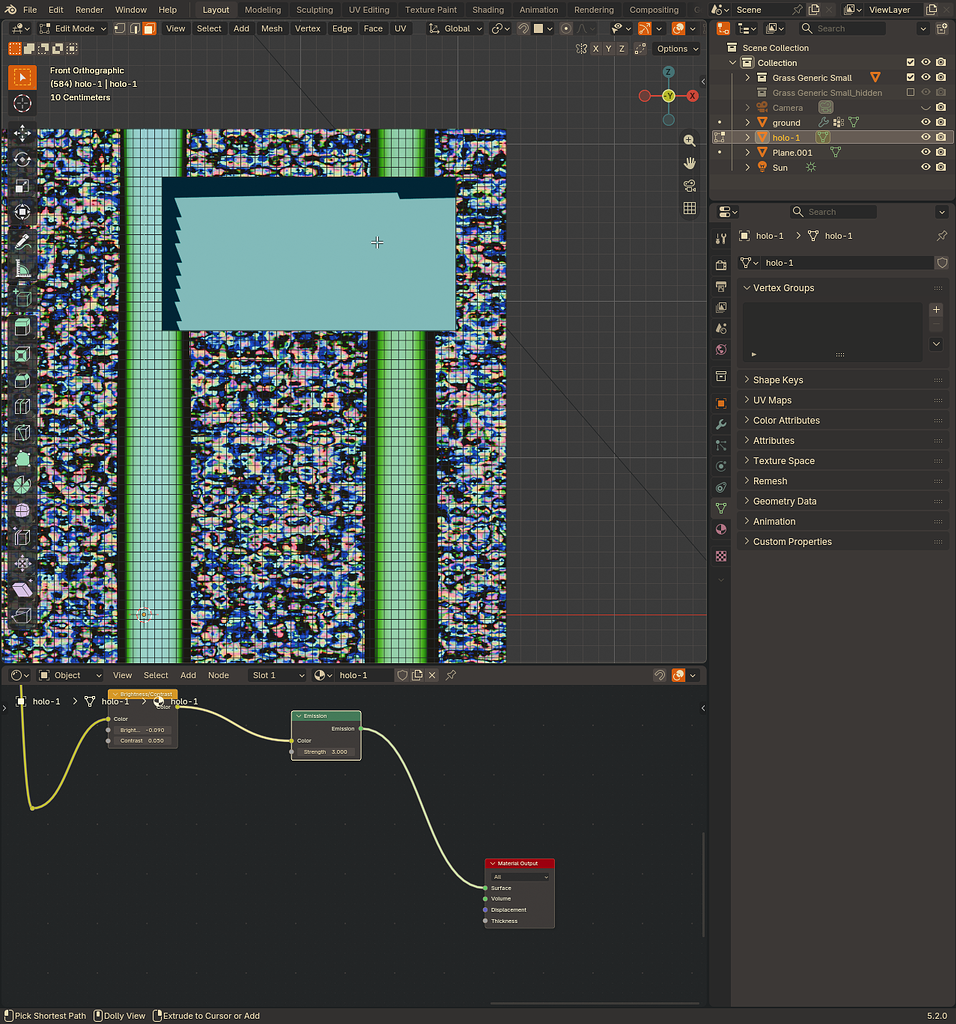This screenshot has width=956, height=1024.
Task: Open the File menu
Action: click(30, 10)
